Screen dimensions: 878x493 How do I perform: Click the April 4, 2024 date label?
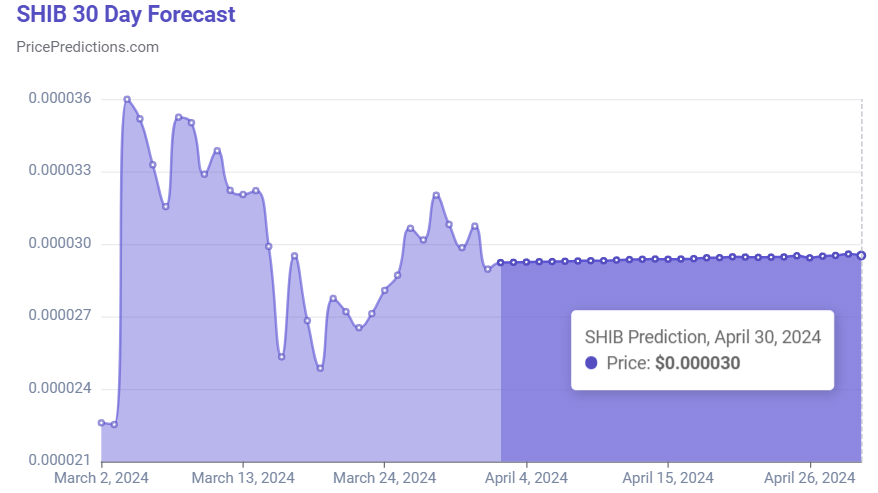[x=525, y=478]
